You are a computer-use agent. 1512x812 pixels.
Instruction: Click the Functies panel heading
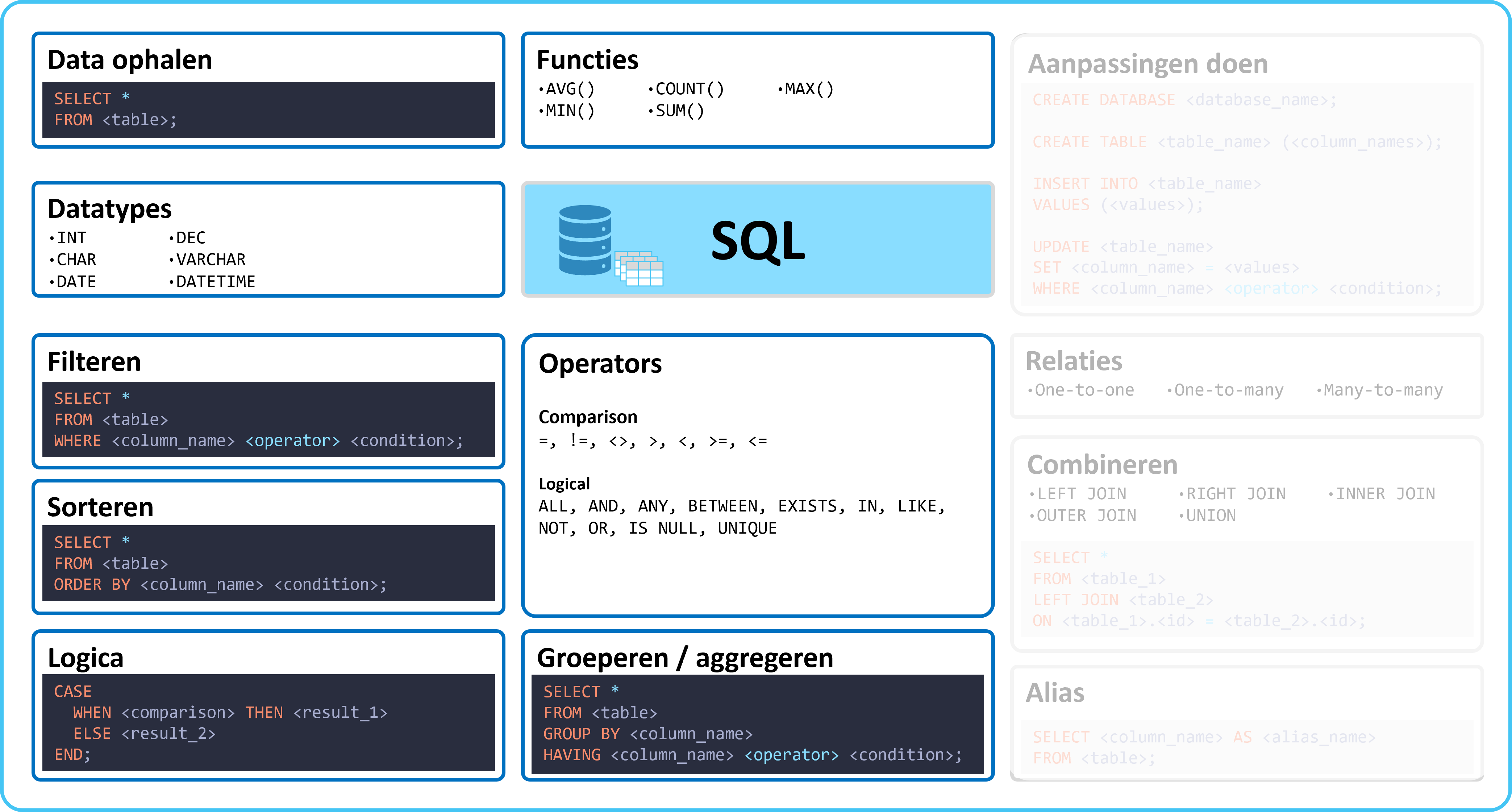click(587, 60)
